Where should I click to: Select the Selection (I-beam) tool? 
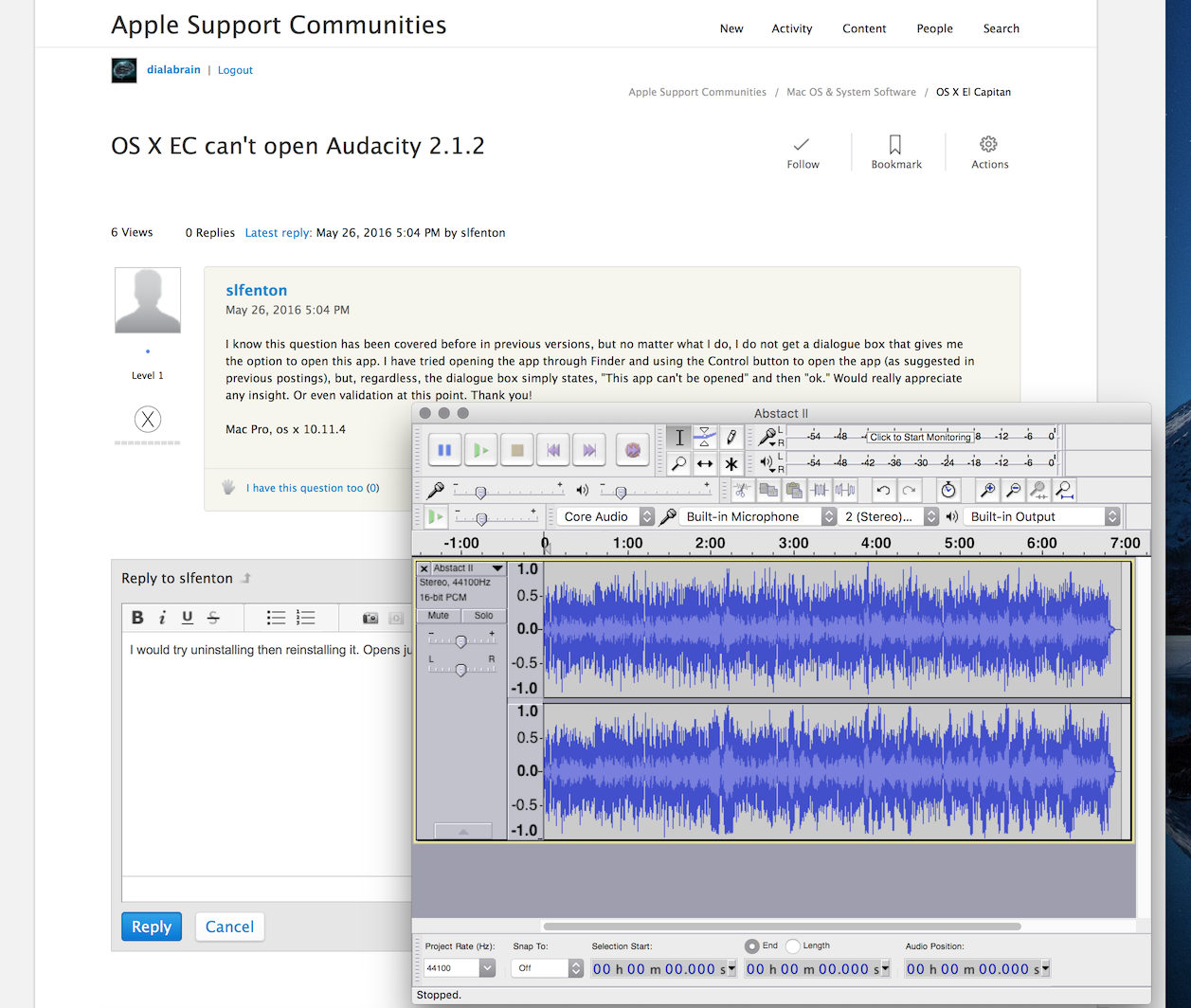678,437
